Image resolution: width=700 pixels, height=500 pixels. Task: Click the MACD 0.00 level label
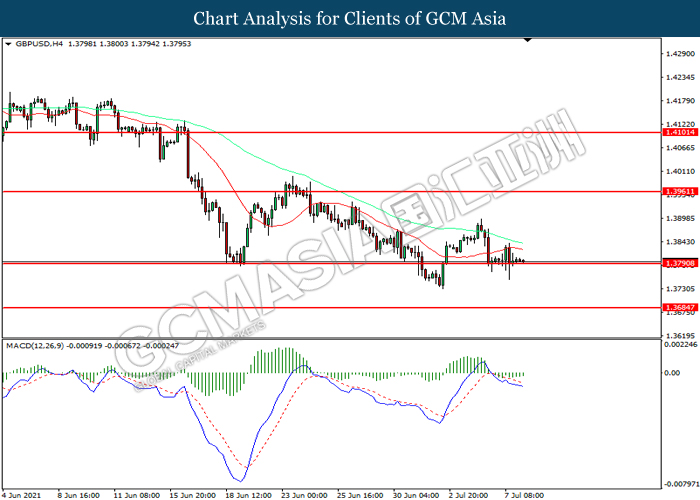[x=672, y=373]
